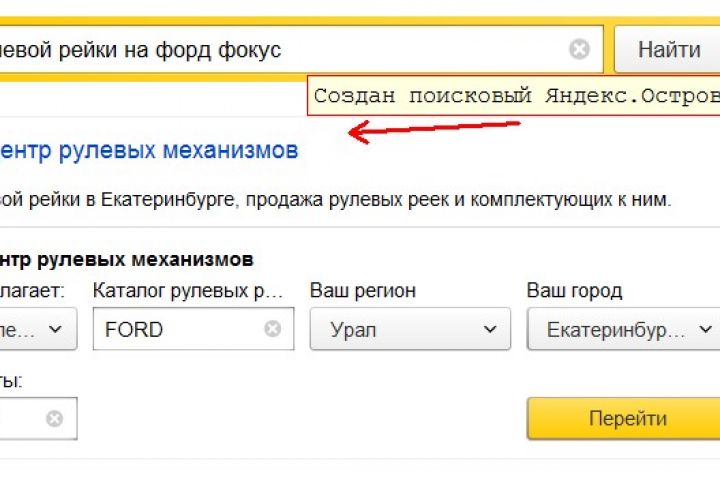Click the yellow Перейти button
Screen dimensions: 720x480
point(626,418)
